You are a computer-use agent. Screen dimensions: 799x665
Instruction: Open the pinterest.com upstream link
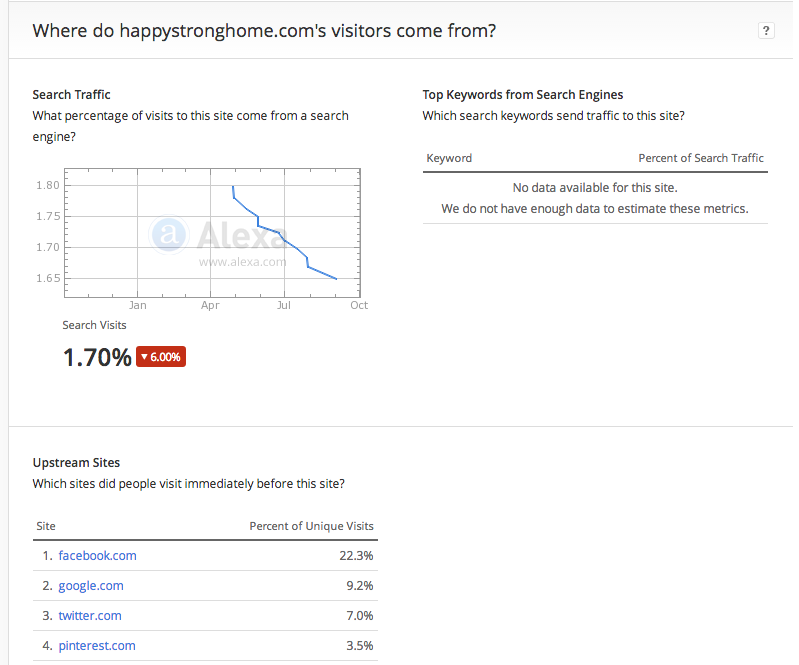pyautogui.click(x=97, y=646)
